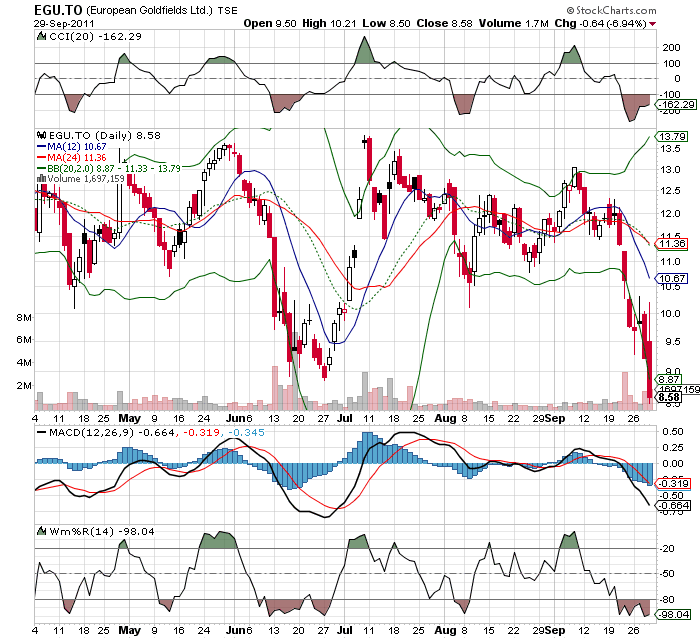Click the May label beneath the Wm%R panel
The image size is (700, 639).
click(x=129, y=631)
